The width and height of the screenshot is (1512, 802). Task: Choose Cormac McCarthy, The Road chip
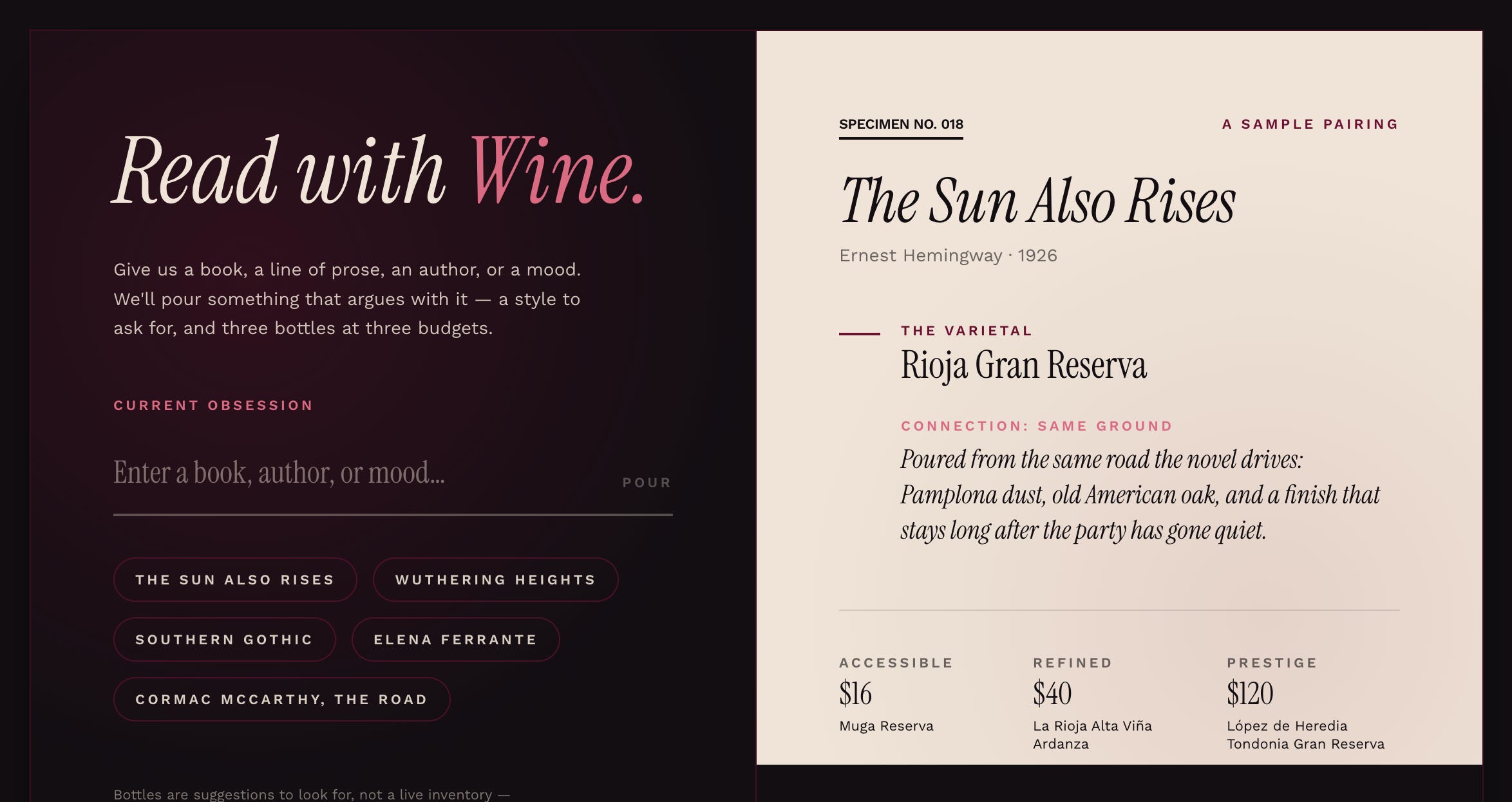click(281, 700)
